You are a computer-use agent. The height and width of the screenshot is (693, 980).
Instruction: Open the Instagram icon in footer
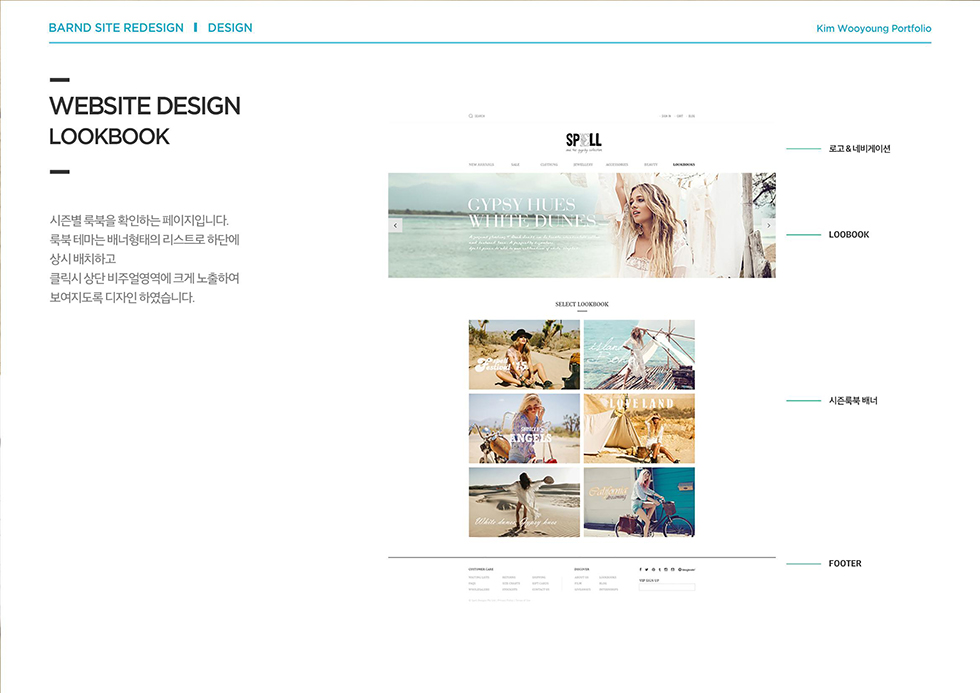(666, 569)
